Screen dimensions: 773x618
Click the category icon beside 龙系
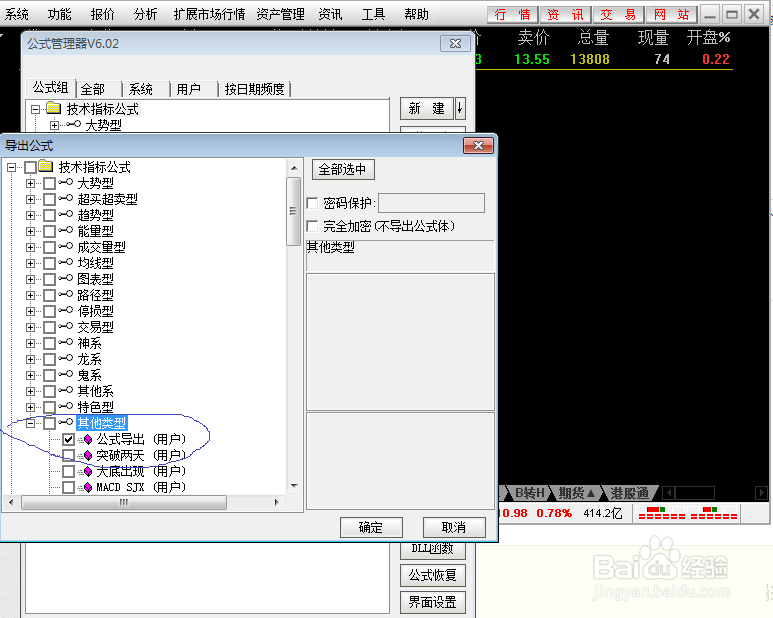coord(66,359)
